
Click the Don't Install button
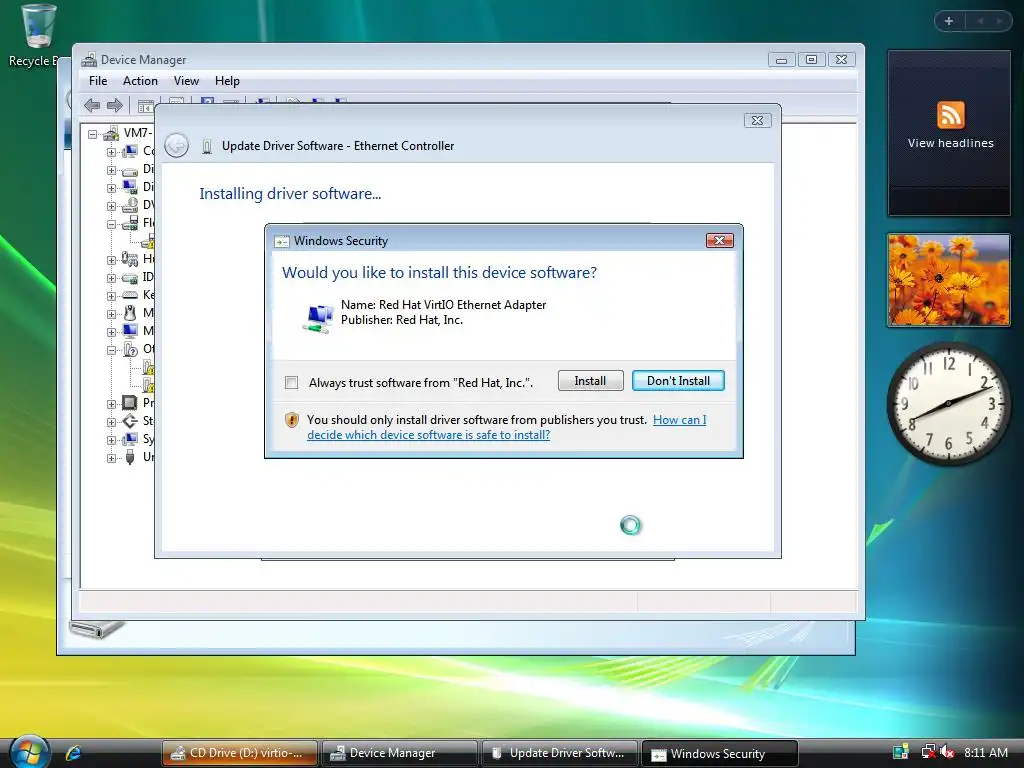678,381
